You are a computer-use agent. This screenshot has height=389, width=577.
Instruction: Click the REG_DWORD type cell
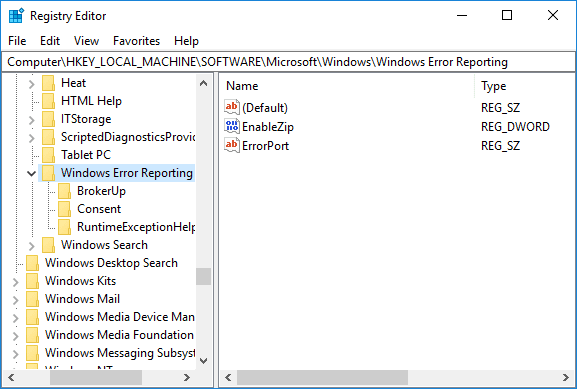[515, 127]
